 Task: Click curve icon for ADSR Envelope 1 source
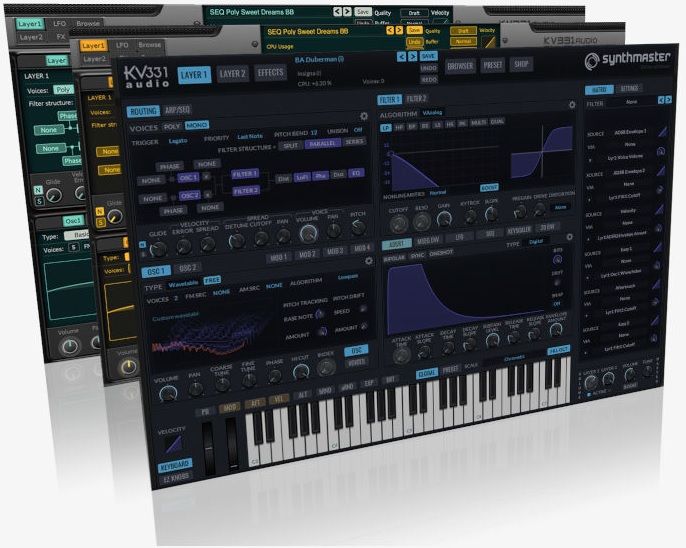pos(663,131)
